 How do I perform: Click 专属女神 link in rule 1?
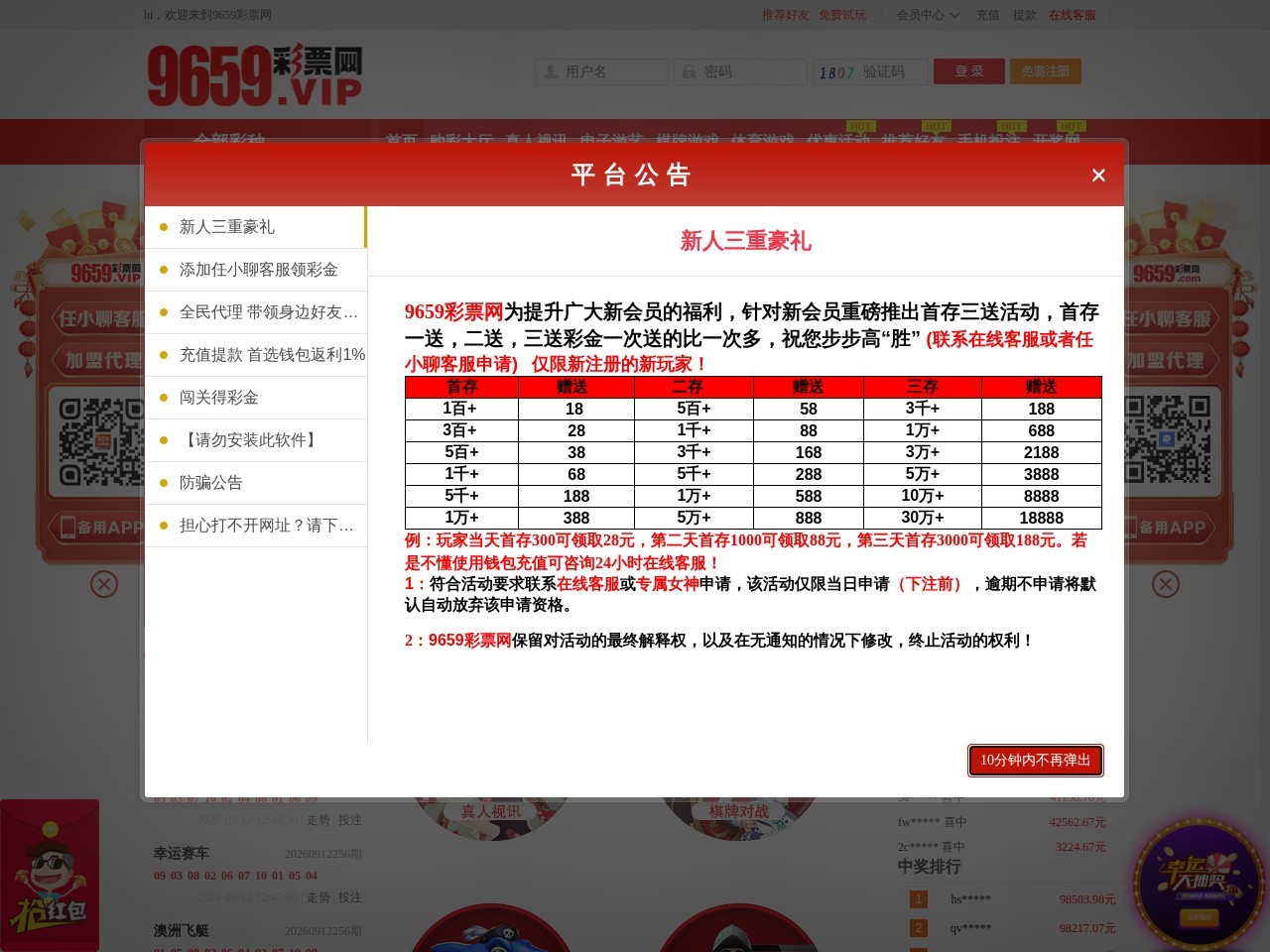coord(668,584)
